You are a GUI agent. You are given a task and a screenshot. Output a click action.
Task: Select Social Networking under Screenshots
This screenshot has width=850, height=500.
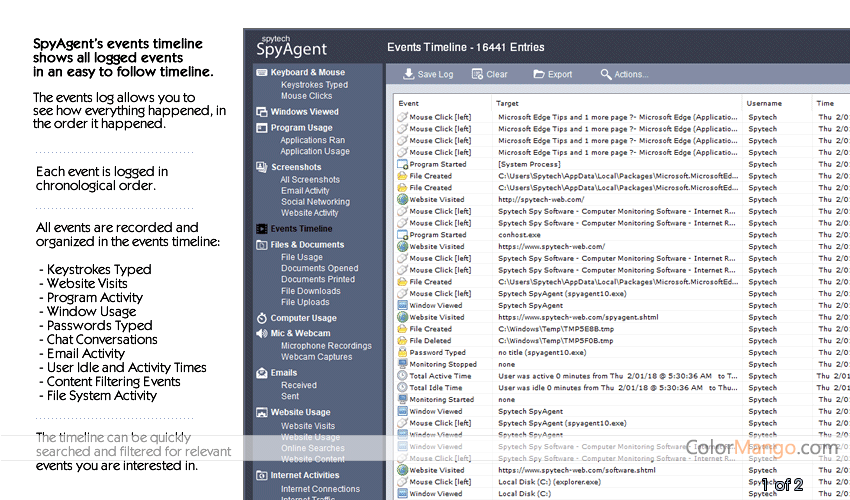314,202
